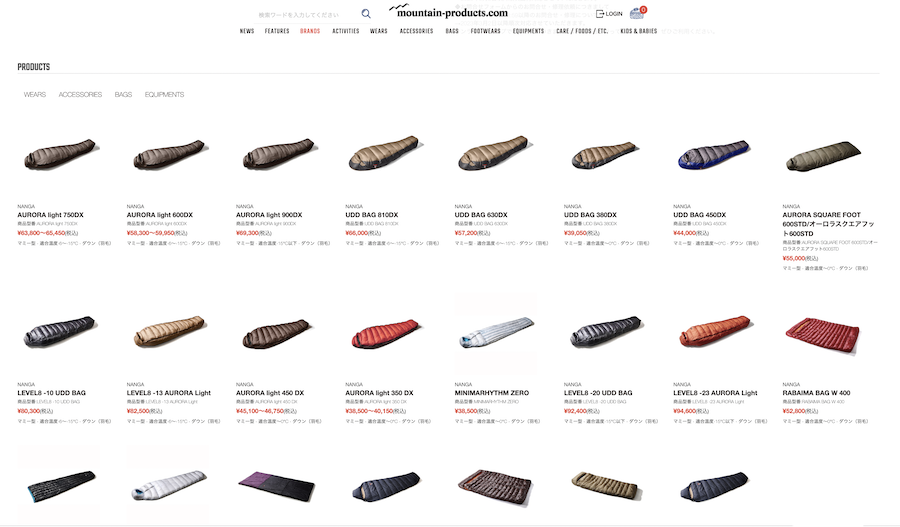This screenshot has height=527, width=900.
Task: Click the orange LEVEL8 -23 AURORA Light image
Action: click(714, 331)
